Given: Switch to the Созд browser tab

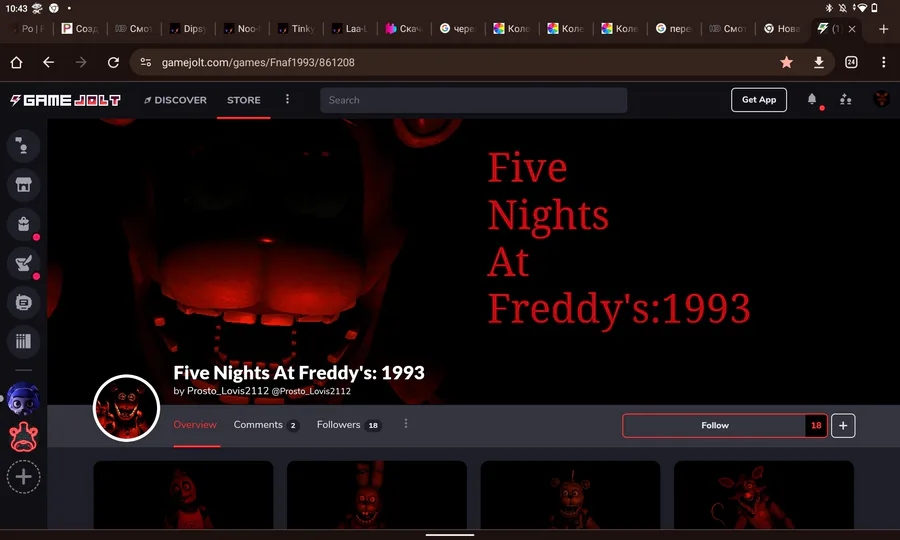Looking at the screenshot, I should (x=80, y=29).
